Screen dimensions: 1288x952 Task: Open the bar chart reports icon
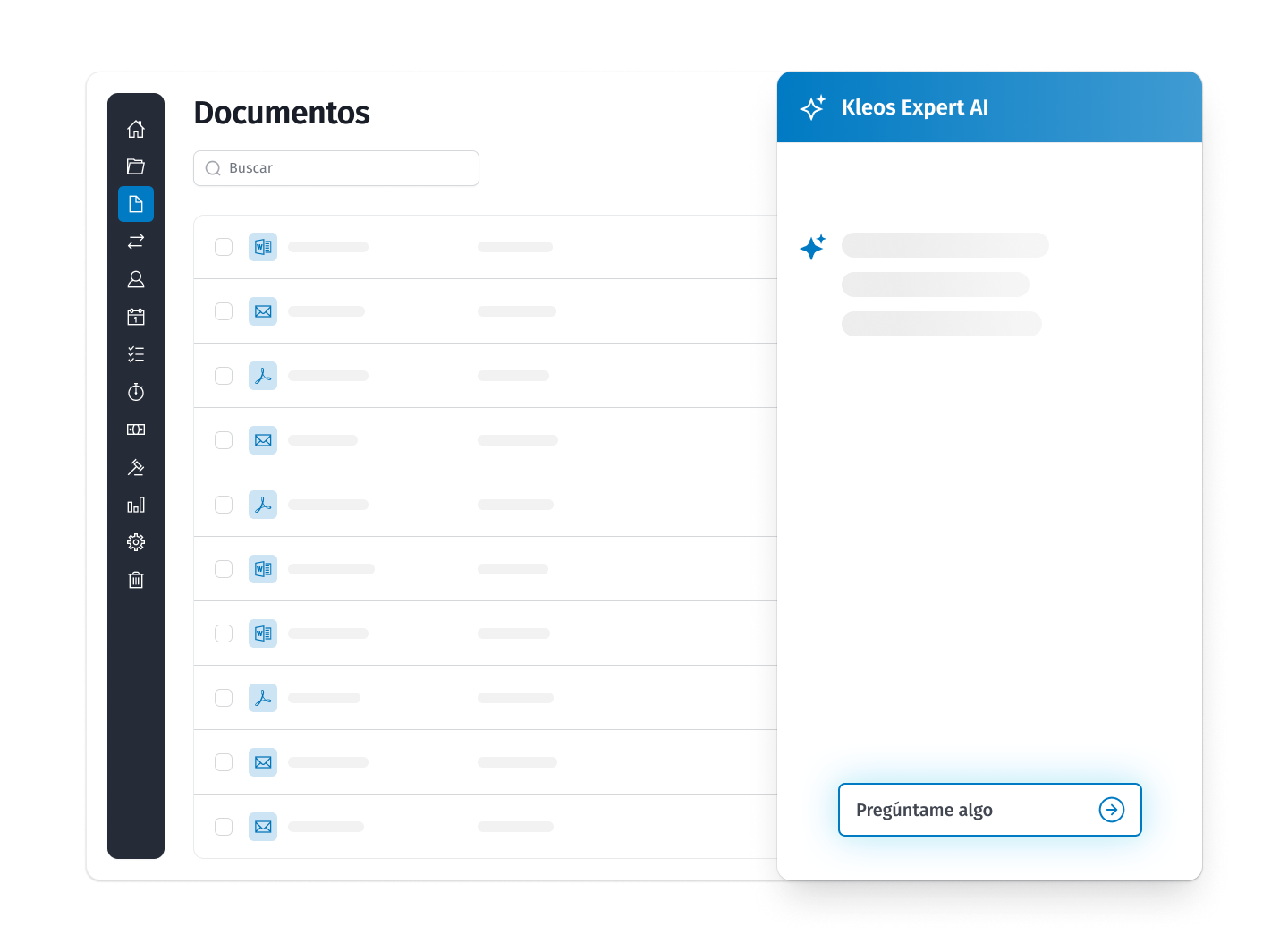coord(136,505)
